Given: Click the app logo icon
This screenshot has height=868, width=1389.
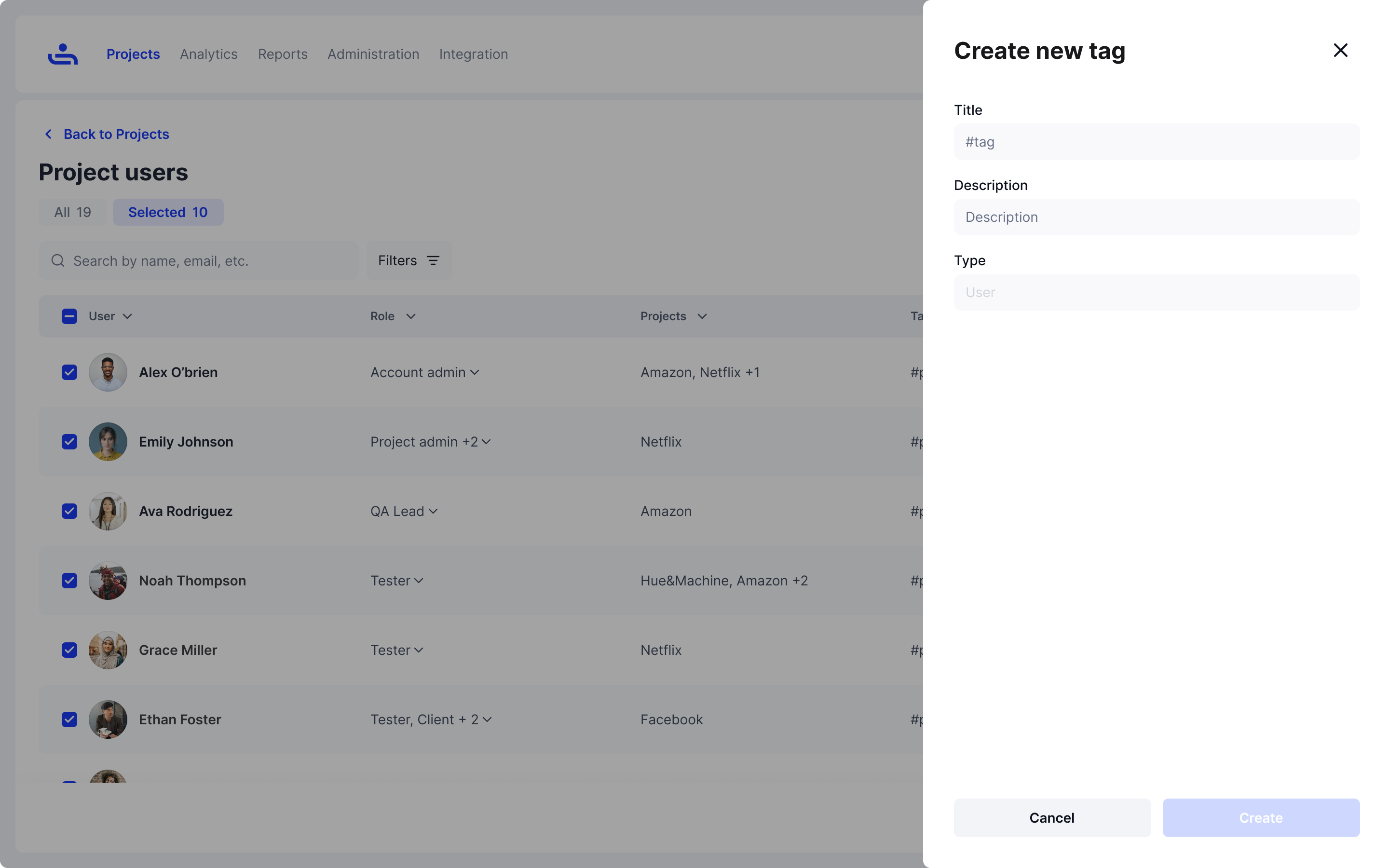Looking at the screenshot, I should coord(63,54).
